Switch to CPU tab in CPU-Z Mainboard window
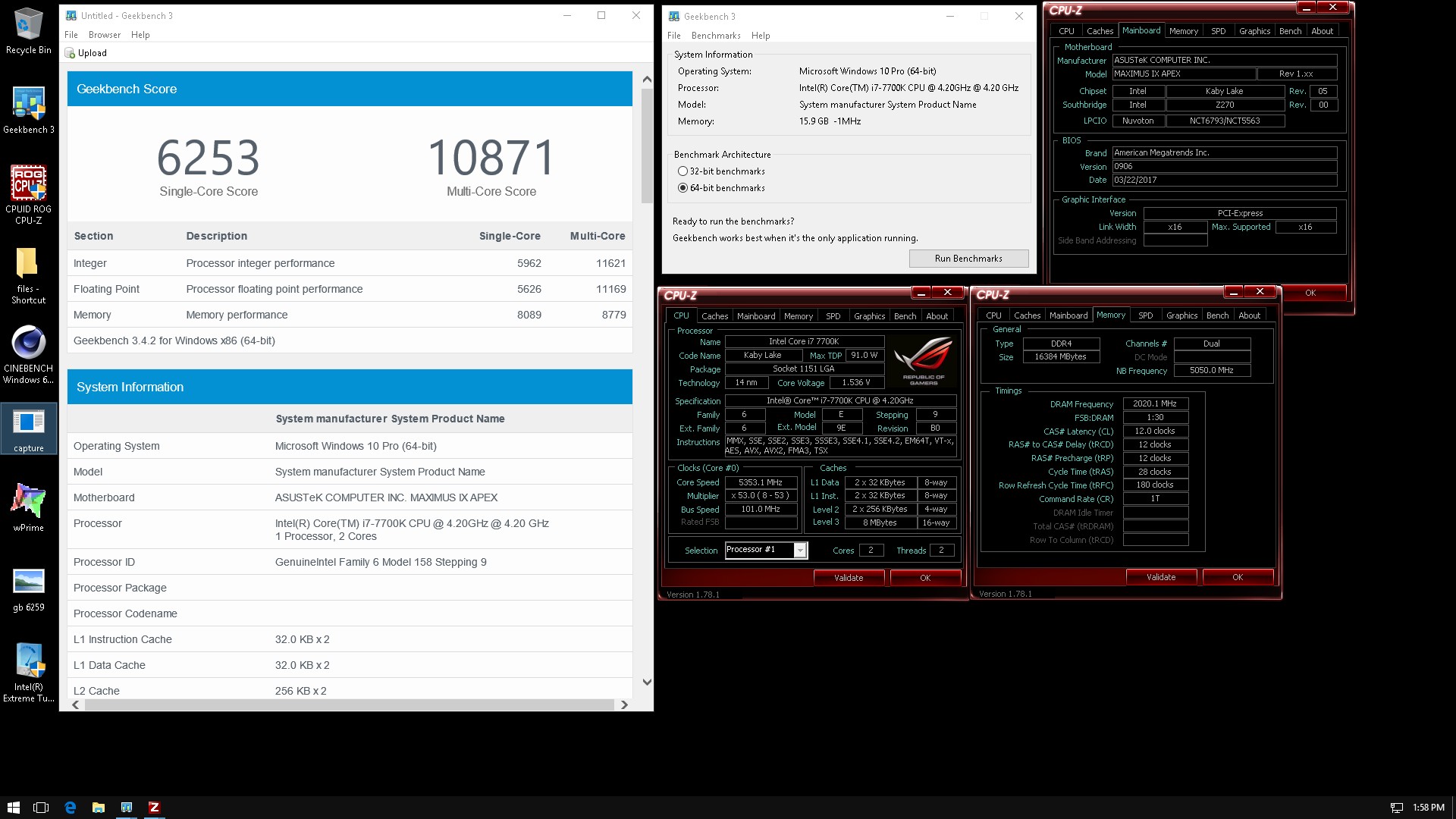The image size is (1456, 819). pyautogui.click(x=1066, y=31)
